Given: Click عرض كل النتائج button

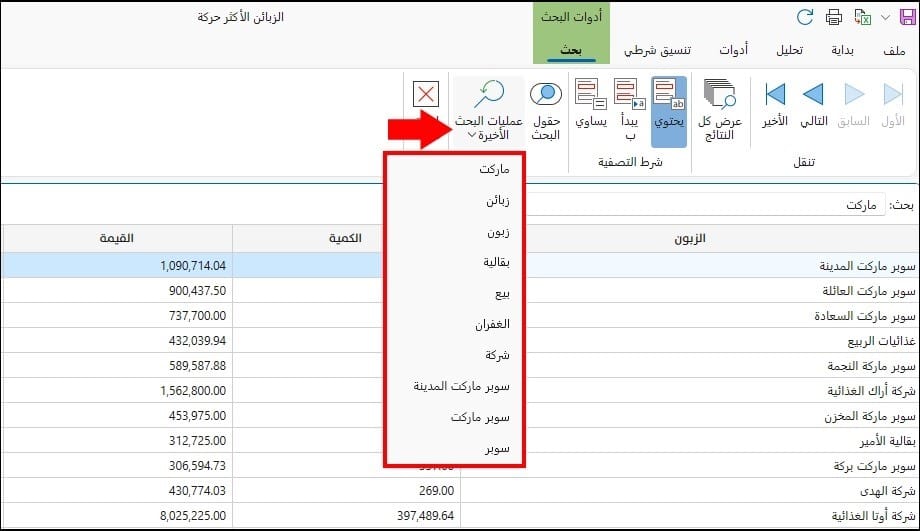Looking at the screenshot, I should 720,110.
